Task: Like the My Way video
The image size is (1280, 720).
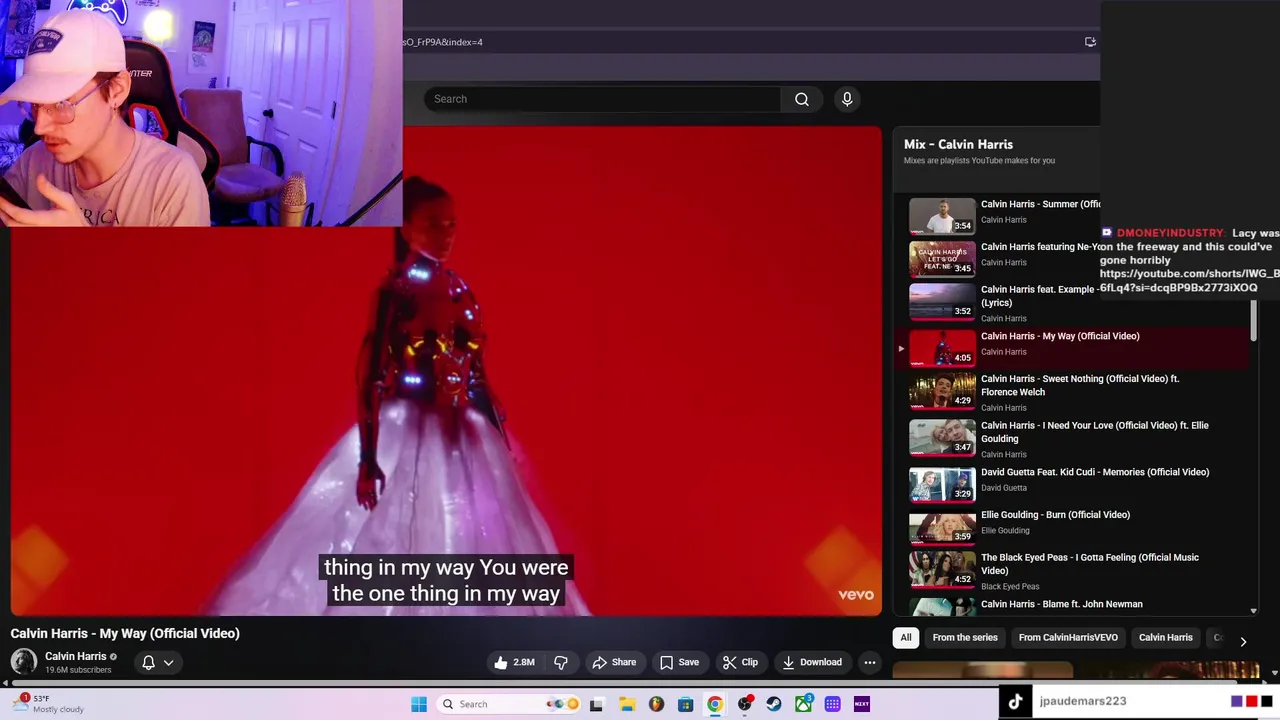Action: 514,662
